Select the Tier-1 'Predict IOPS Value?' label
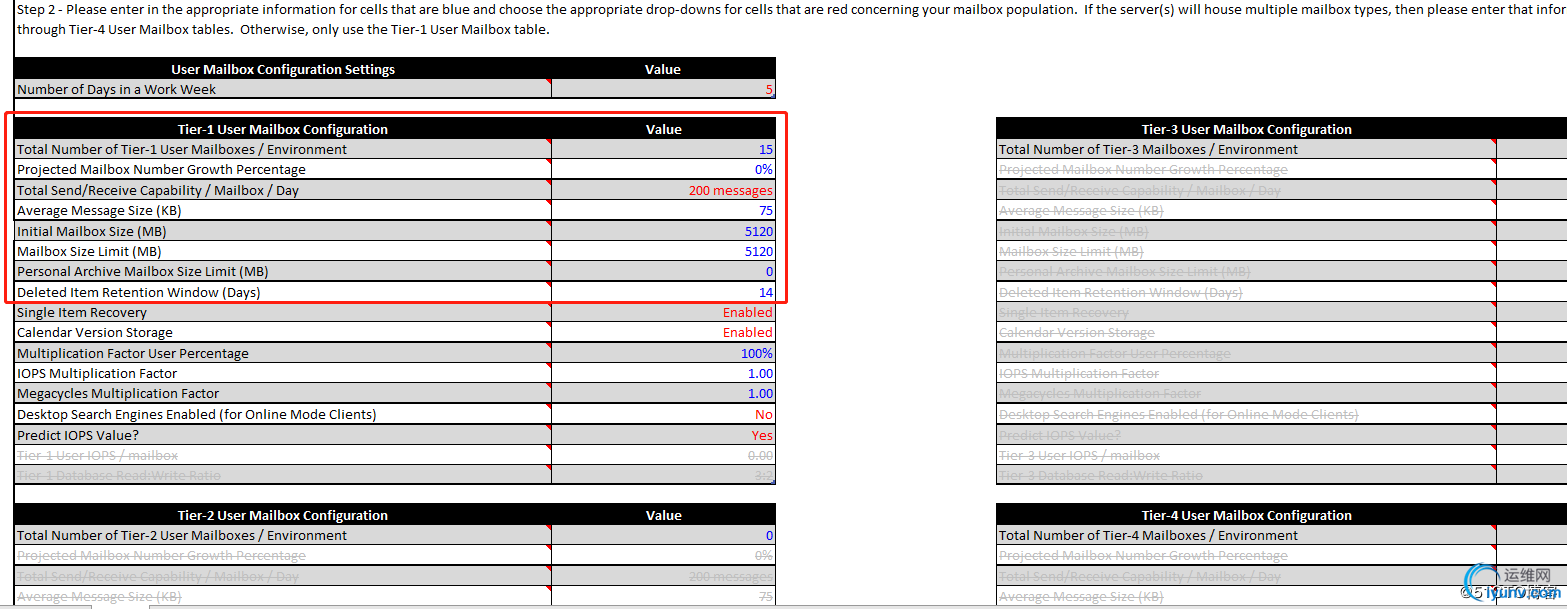Screen dimensions: 1567x609 (78, 436)
